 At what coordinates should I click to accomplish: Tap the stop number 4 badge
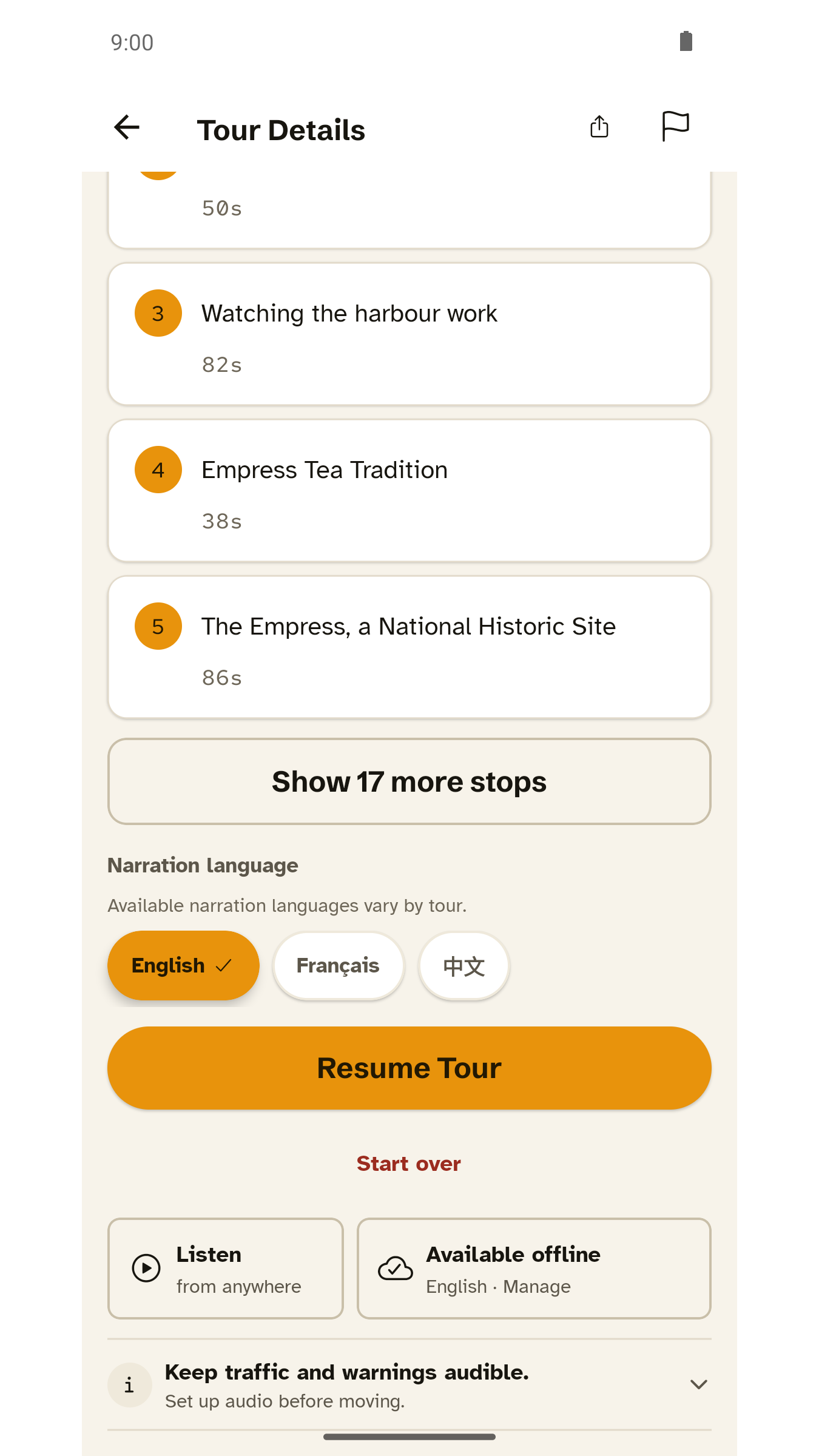point(158,470)
